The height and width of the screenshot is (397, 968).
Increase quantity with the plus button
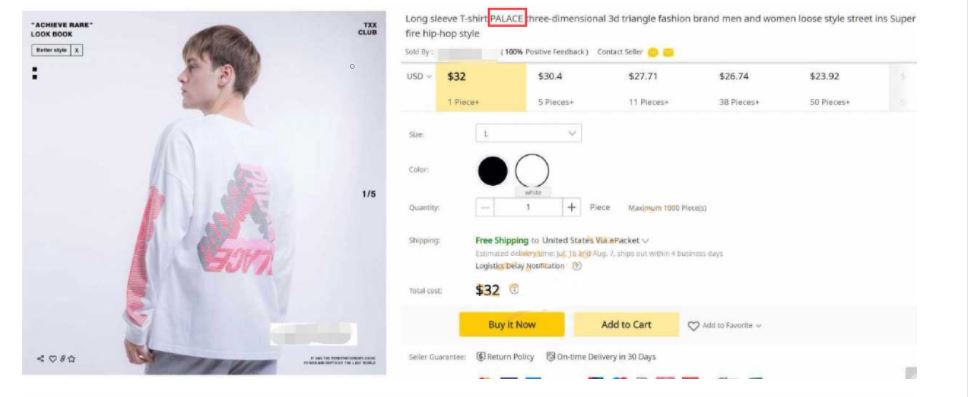572,207
